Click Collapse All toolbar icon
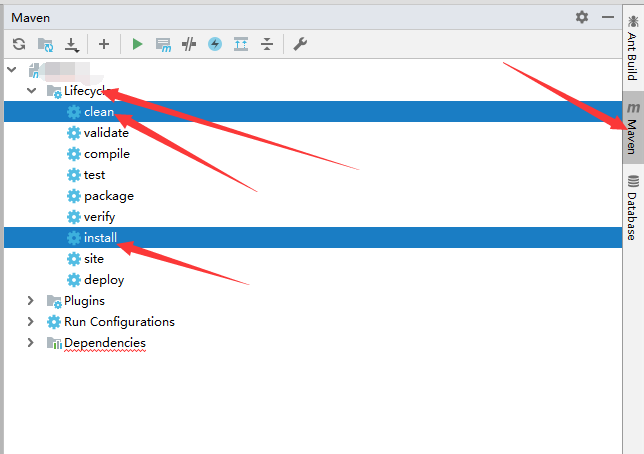 pyautogui.click(x=267, y=44)
